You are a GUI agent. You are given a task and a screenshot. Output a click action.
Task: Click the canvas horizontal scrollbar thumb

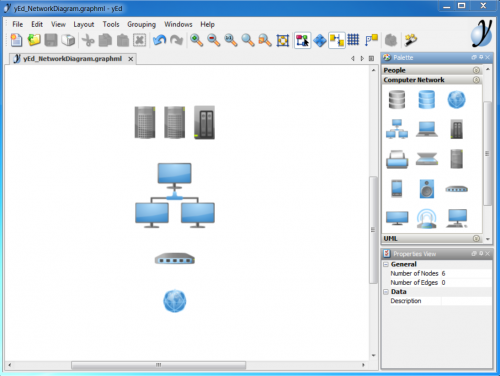tap(158, 365)
